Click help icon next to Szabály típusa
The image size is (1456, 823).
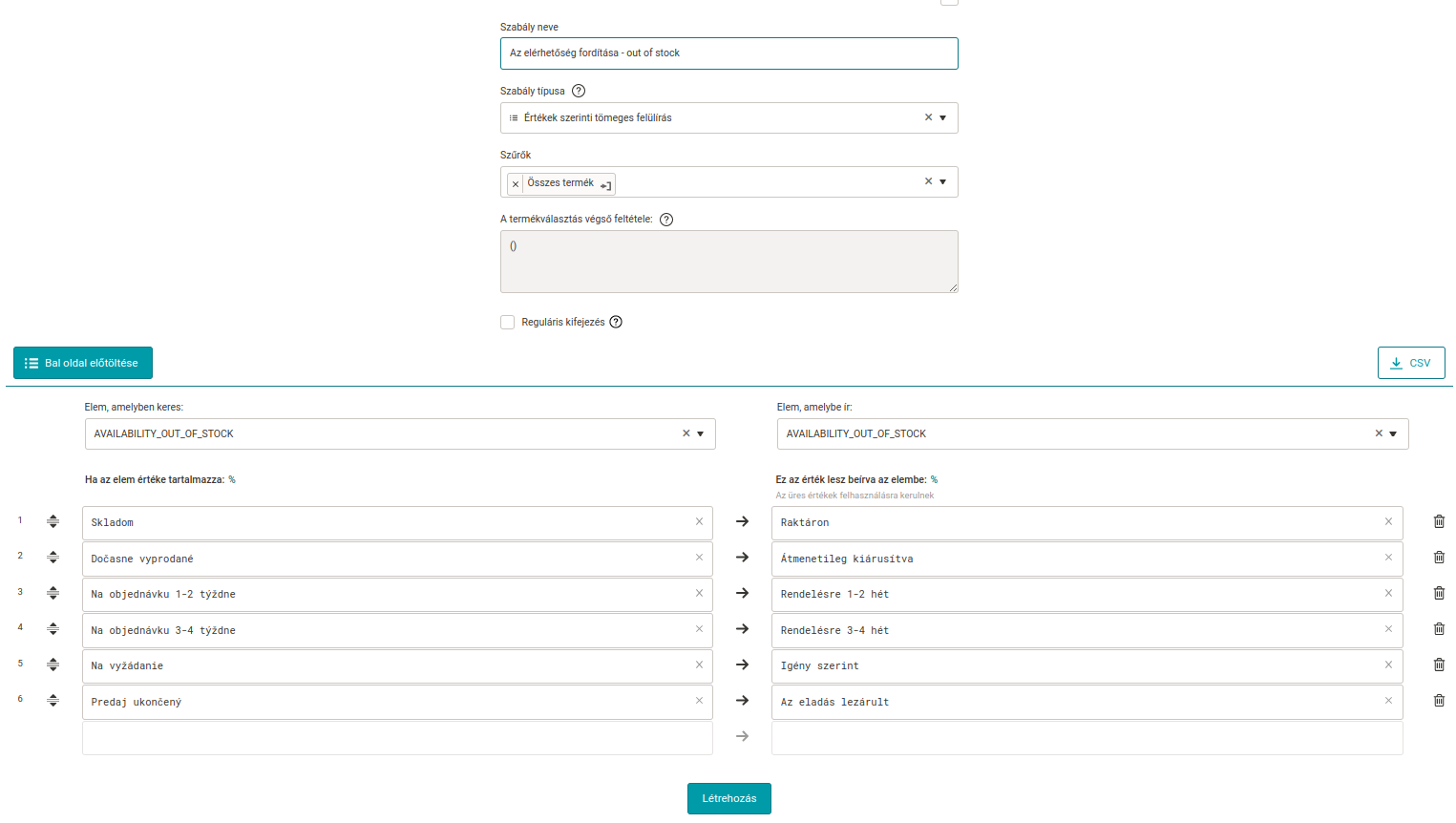[x=578, y=91]
